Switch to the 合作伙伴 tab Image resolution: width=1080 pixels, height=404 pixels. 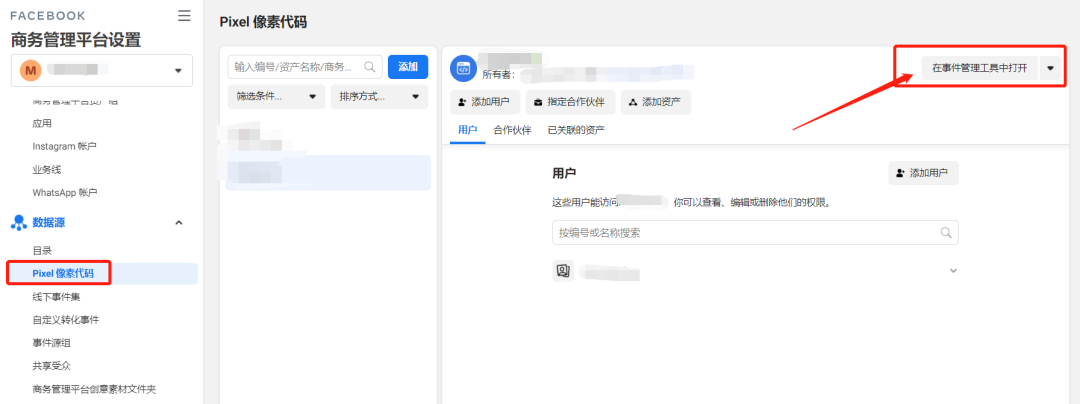click(x=512, y=130)
